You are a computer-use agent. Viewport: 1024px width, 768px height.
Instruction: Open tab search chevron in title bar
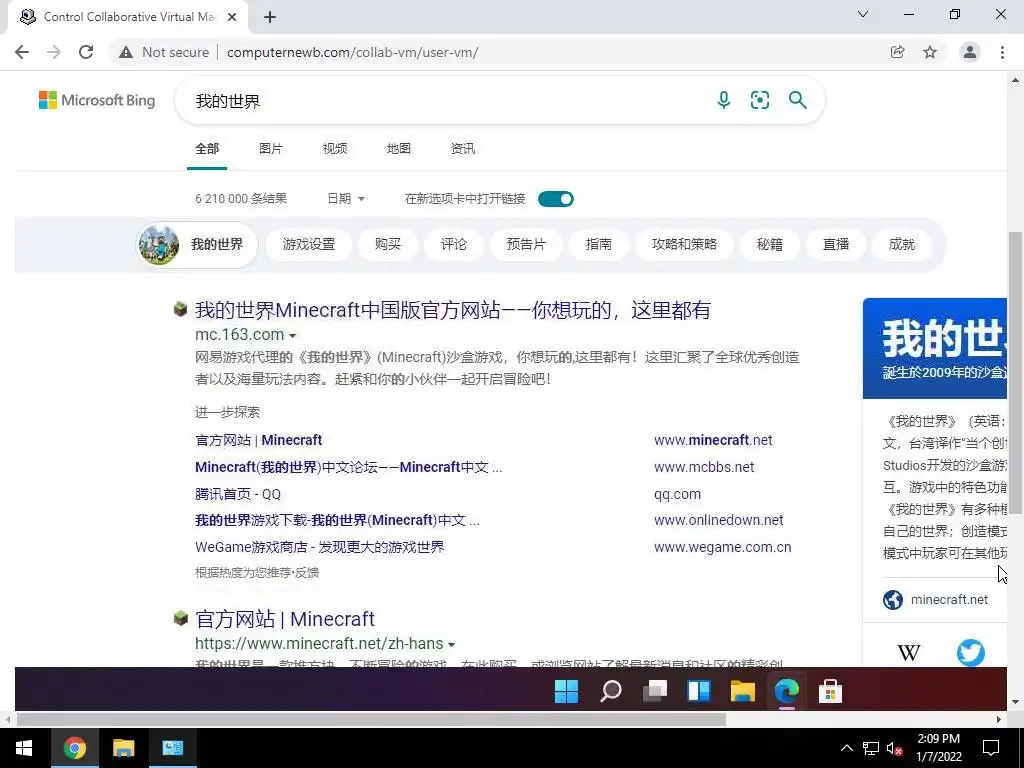point(863,14)
